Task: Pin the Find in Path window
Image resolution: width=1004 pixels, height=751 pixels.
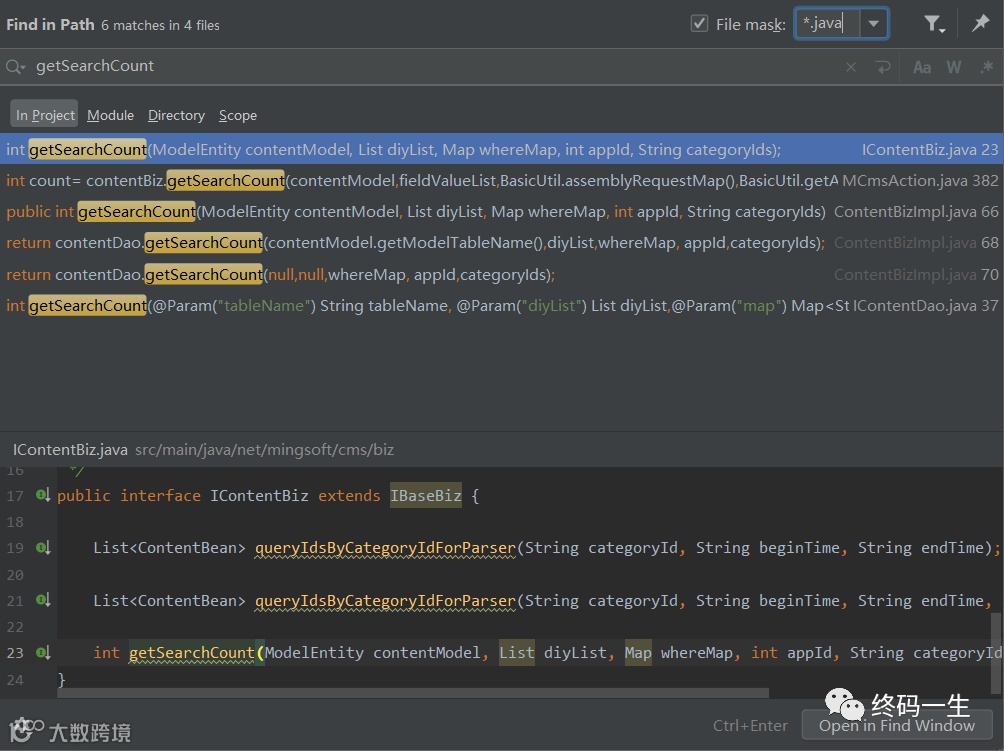Action: click(980, 24)
